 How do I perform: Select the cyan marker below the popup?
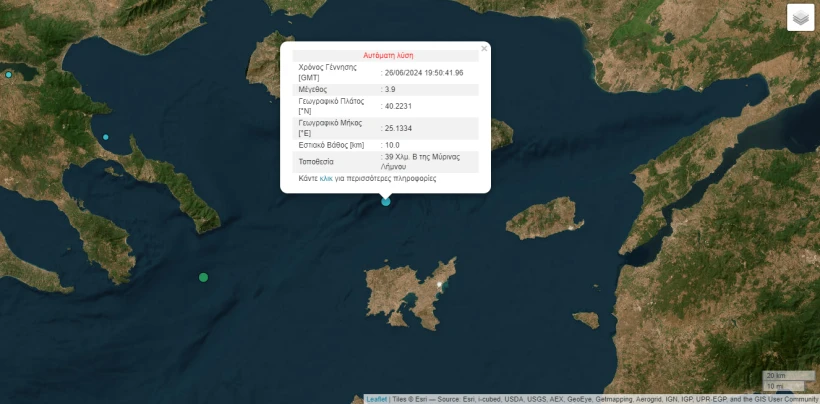(386, 202)
